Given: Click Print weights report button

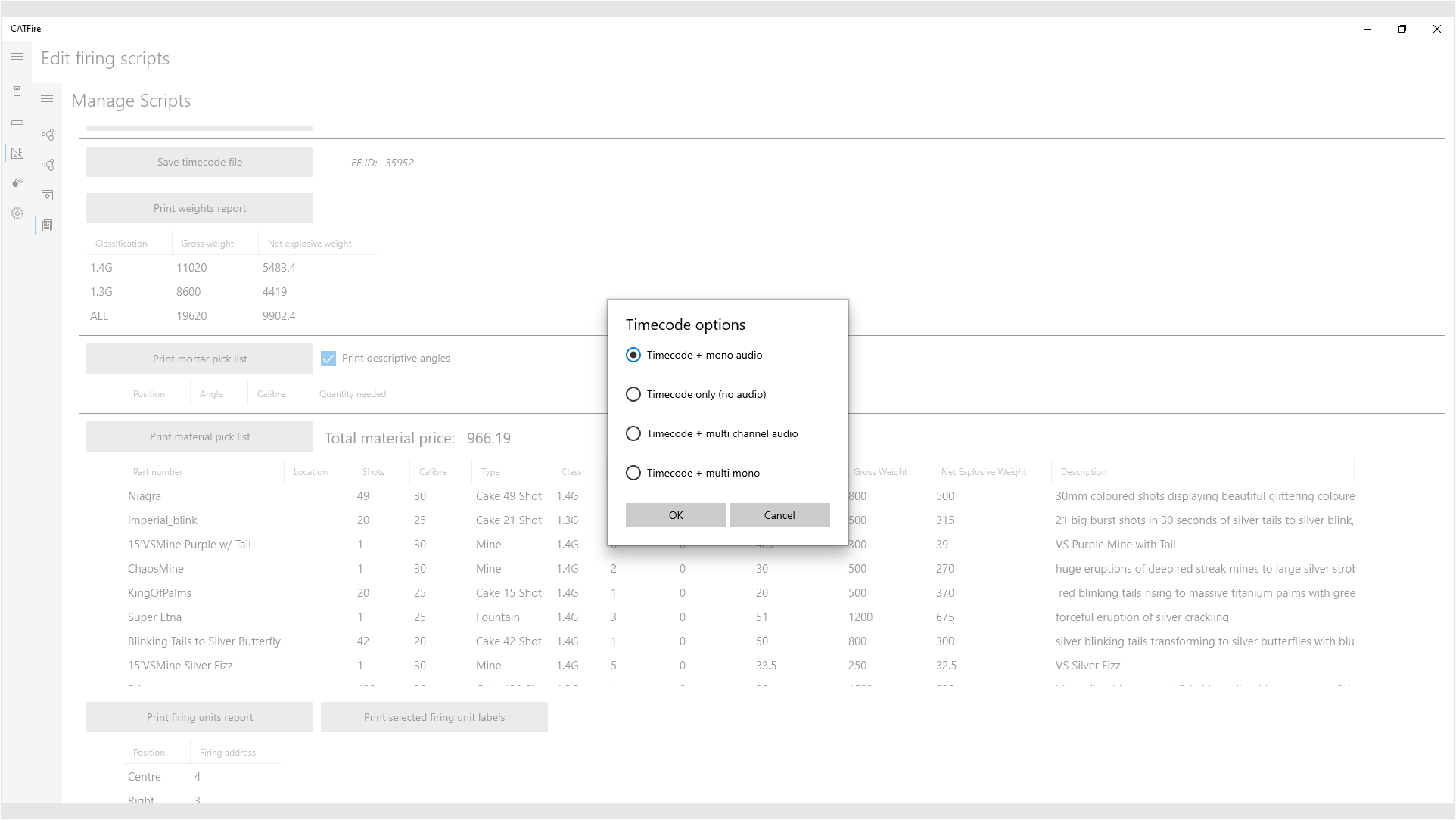Looking at the screenshot, I should pyautogui.click(x=200, y=208).
